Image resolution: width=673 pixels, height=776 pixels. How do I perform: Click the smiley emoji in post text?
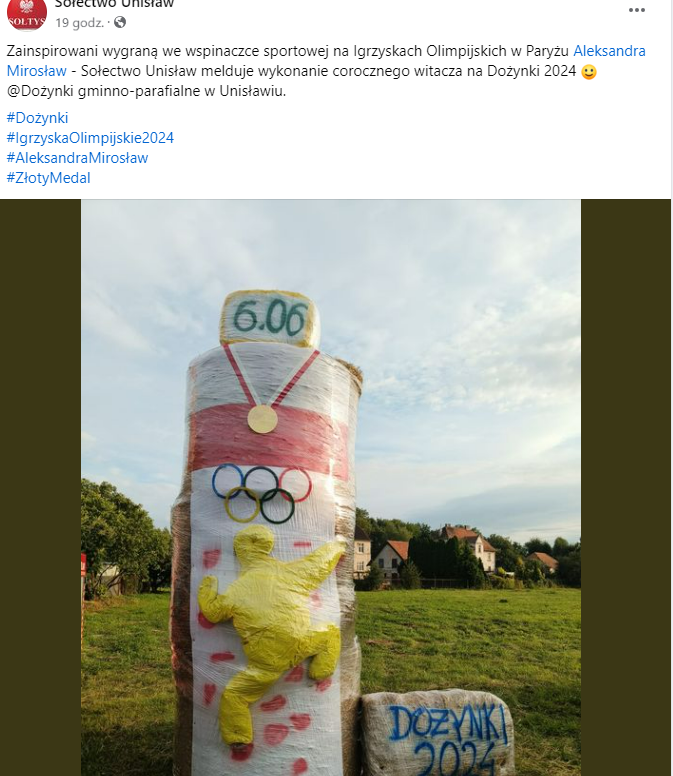tap(589, 72)
